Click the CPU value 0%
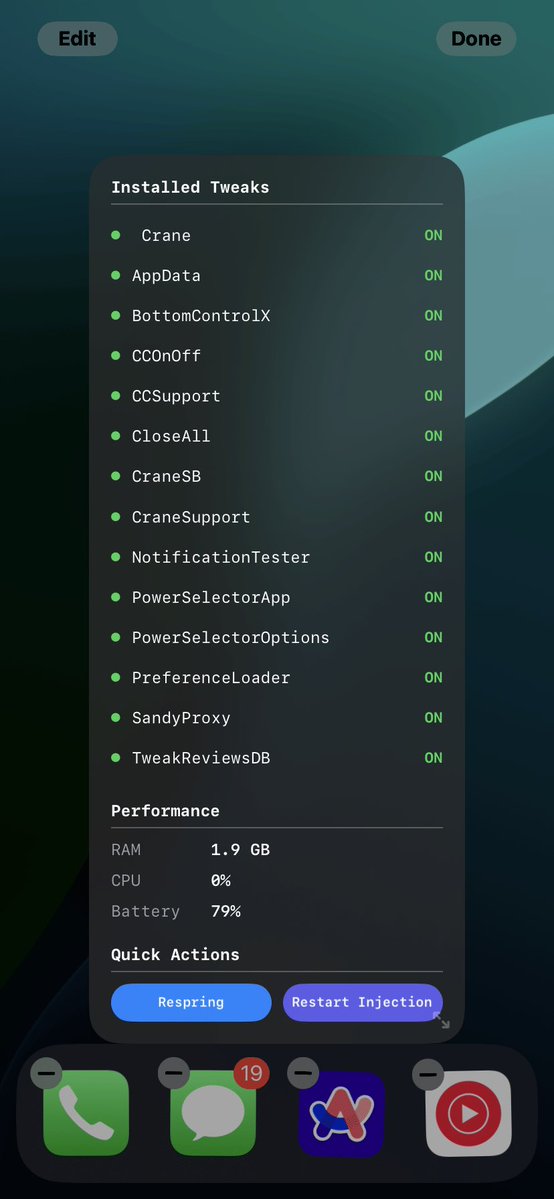Image resolution: width=554 pixels, height=1199 pixels. pos(220,880)
